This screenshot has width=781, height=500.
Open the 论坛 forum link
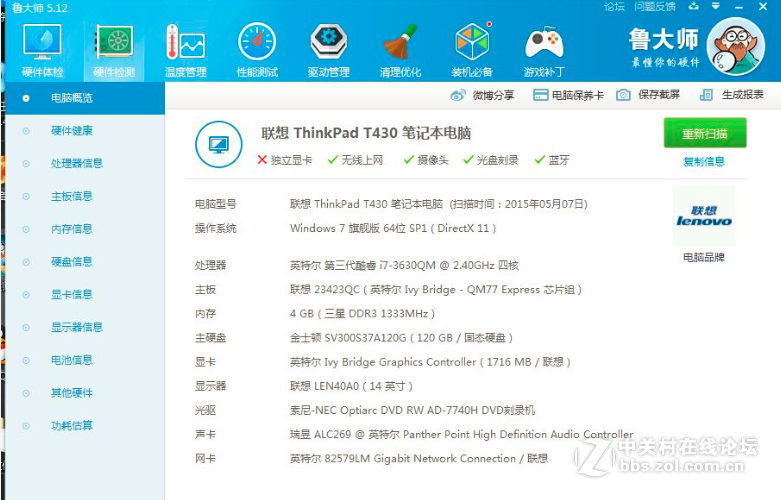(x=614, y=6)
